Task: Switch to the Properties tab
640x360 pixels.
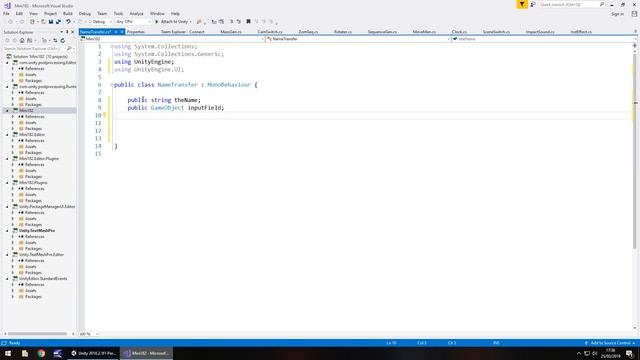Action: click(136, 32)
